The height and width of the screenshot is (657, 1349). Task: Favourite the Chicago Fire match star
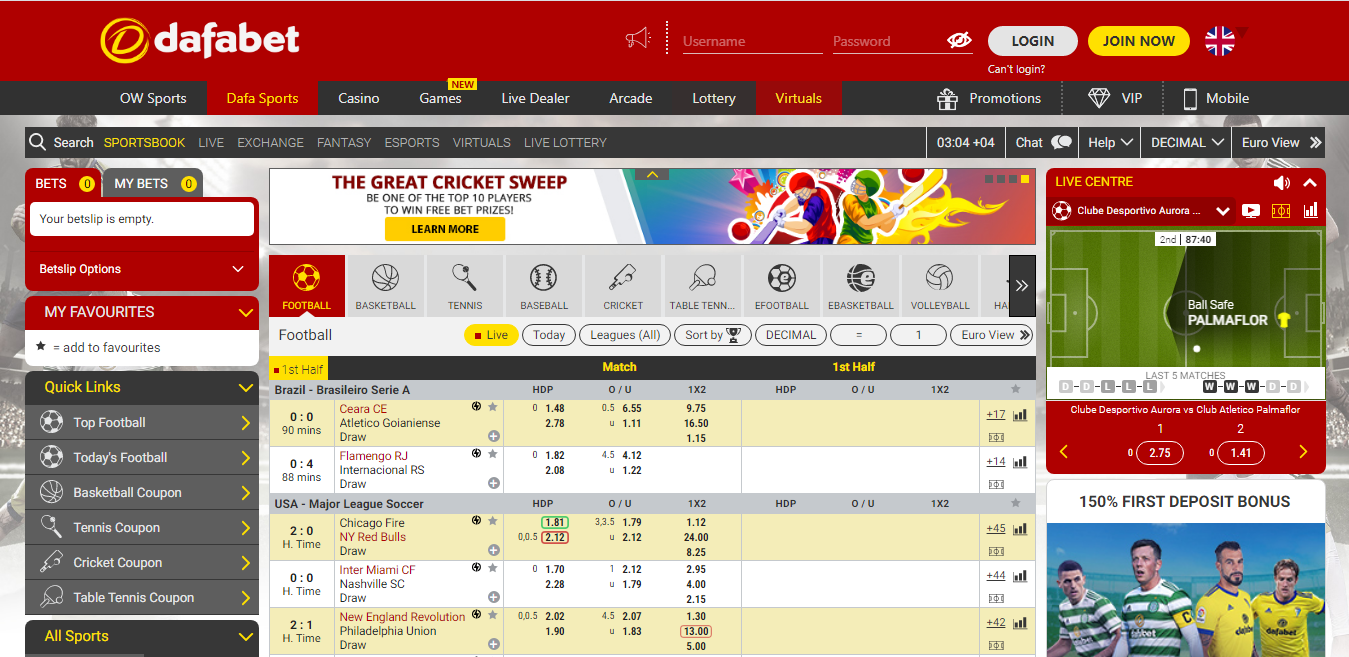[493, 522]
